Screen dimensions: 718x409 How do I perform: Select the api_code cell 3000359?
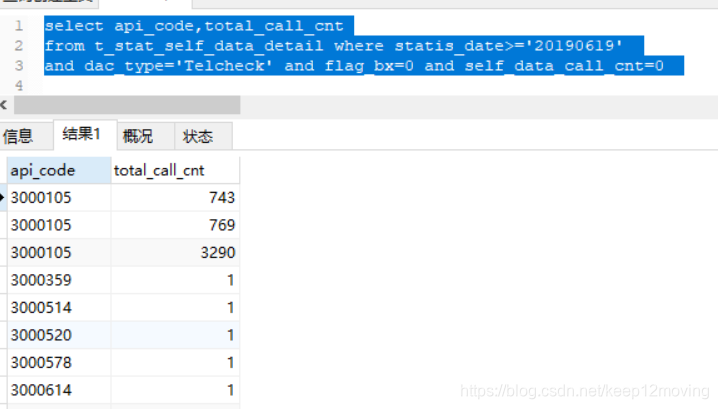tap(59, 280)
